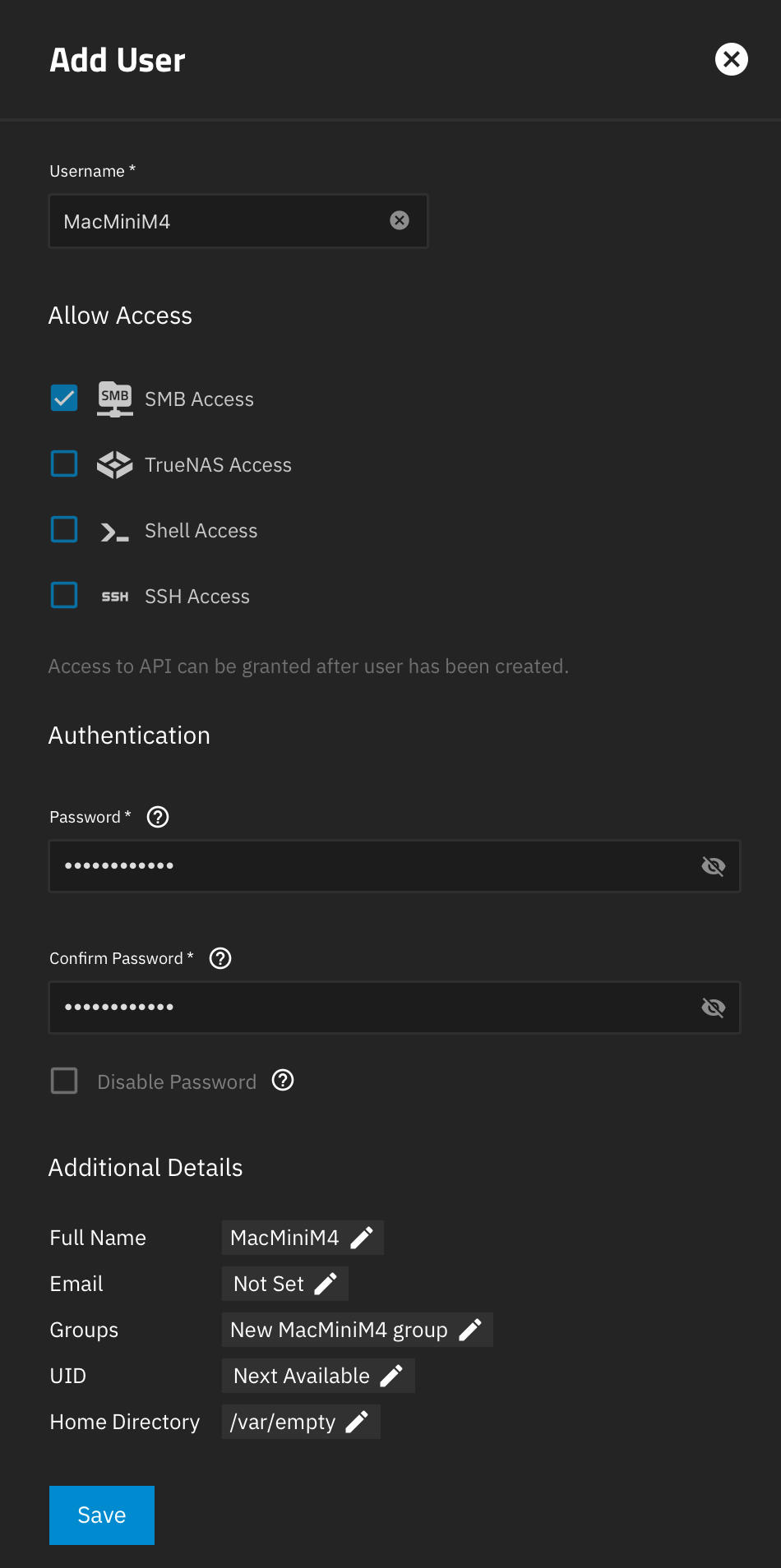Click the Password help question mark icon
Viewport: 781px width, 1568px height.
(158, 817)
